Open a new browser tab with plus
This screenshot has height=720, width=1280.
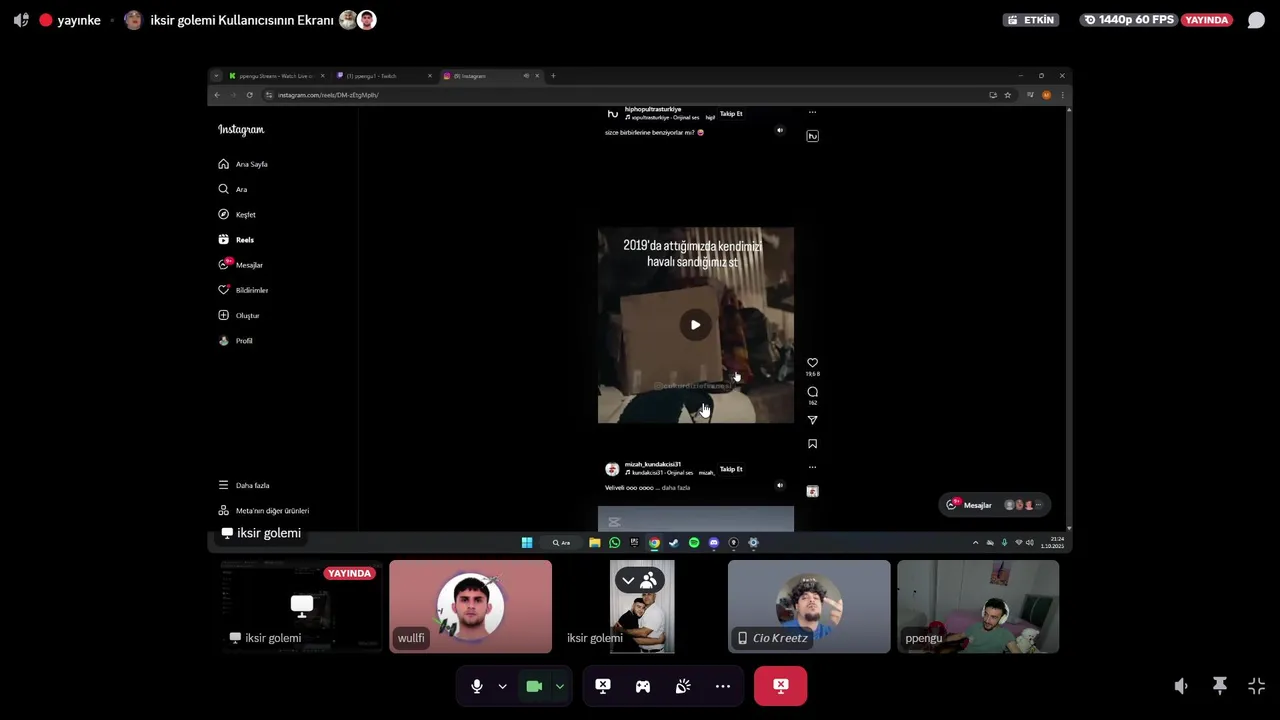[553, 76]
